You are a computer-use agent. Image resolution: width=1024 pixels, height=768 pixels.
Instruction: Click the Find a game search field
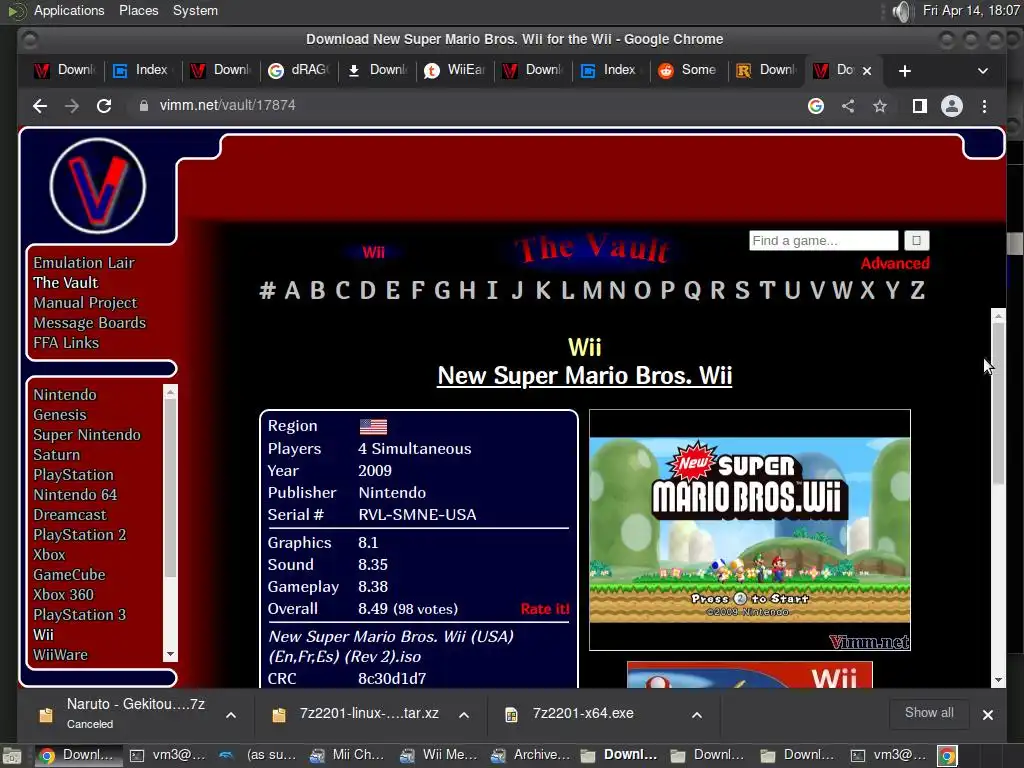pyautogui.click(x=824, y=240)
